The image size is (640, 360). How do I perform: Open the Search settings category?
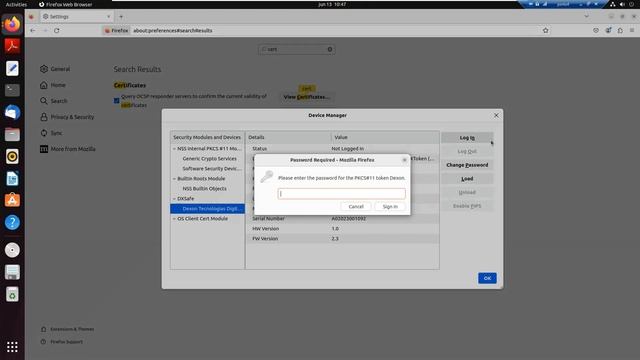pyautogui.click(x=53, y=101)
